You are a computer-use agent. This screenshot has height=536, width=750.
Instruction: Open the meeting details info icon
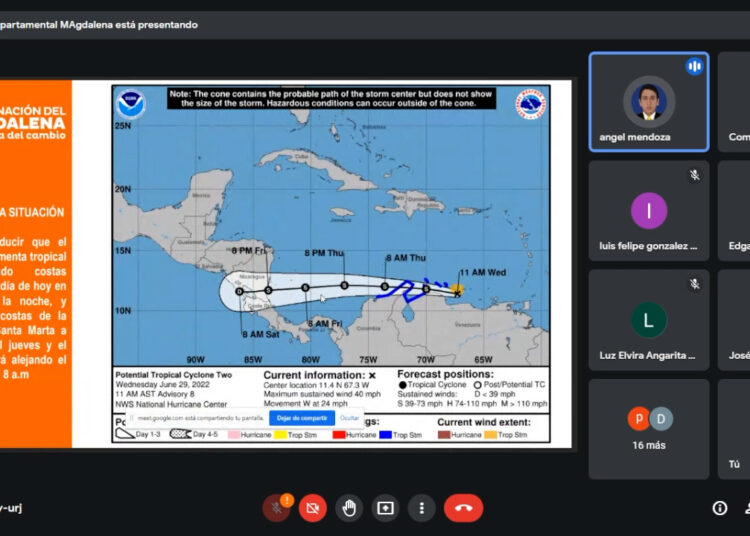tap(719, 508)
